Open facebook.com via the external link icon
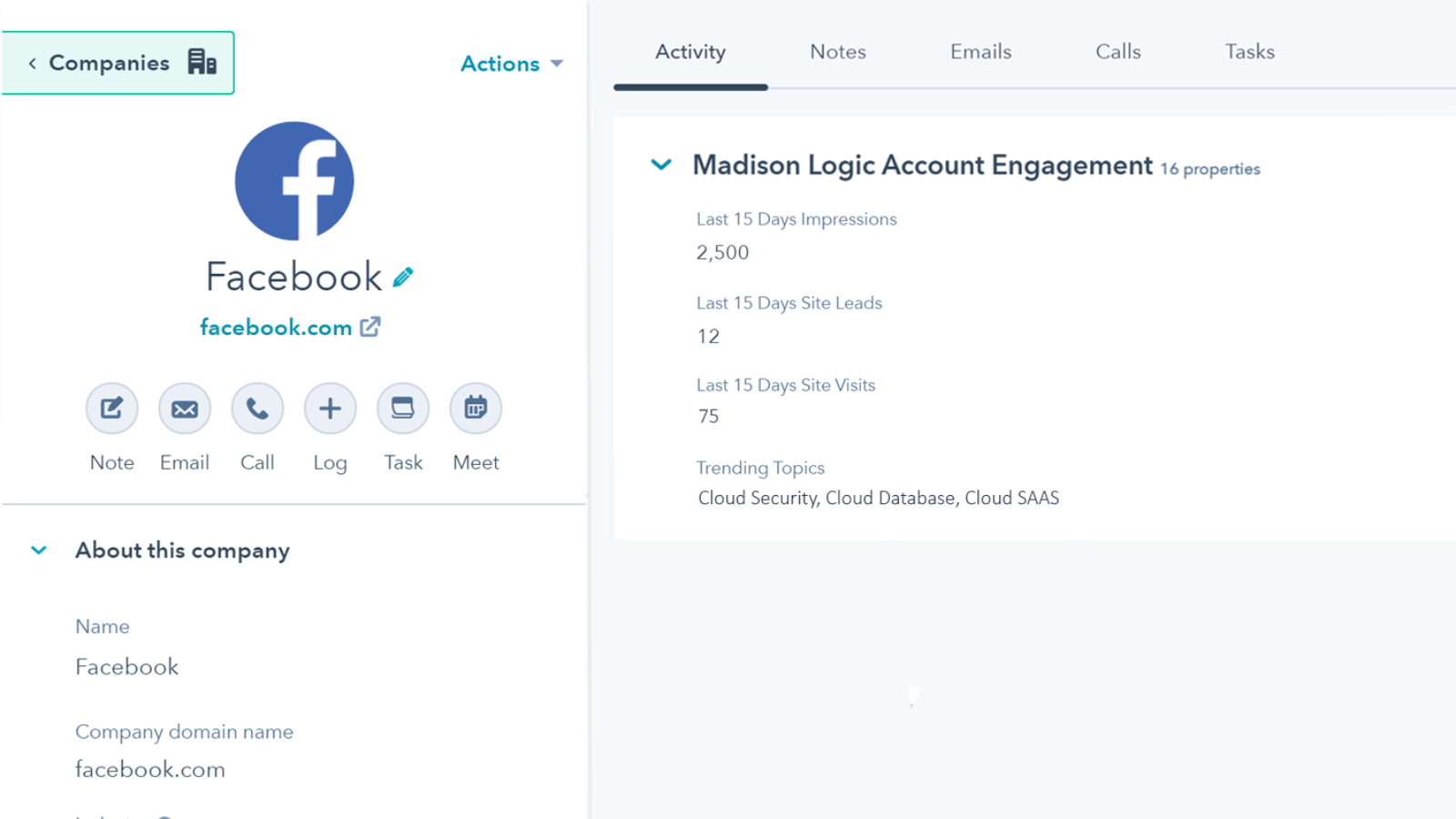 [370, 327]
